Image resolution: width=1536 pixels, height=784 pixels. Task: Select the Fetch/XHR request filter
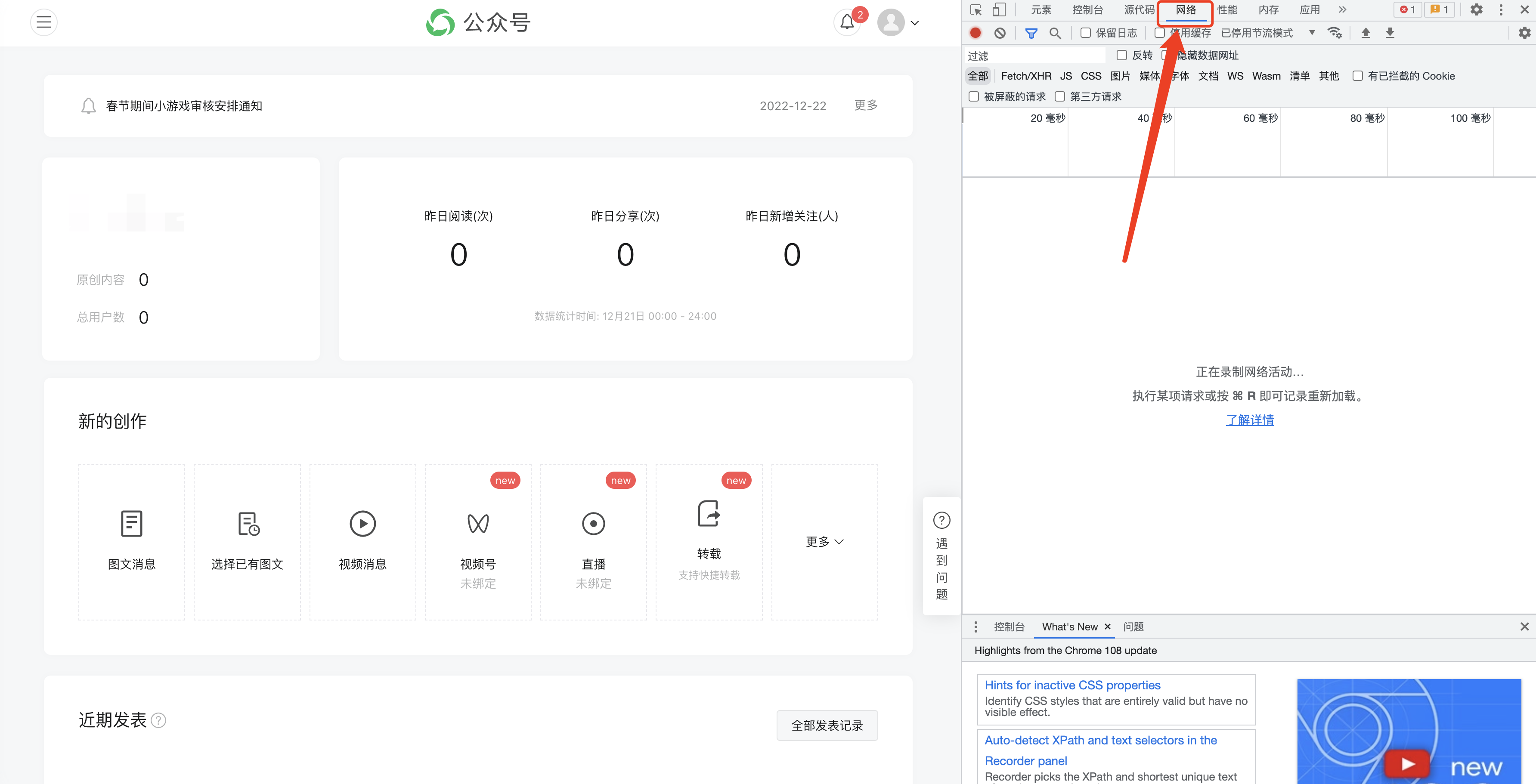(x=1025, y=76)
